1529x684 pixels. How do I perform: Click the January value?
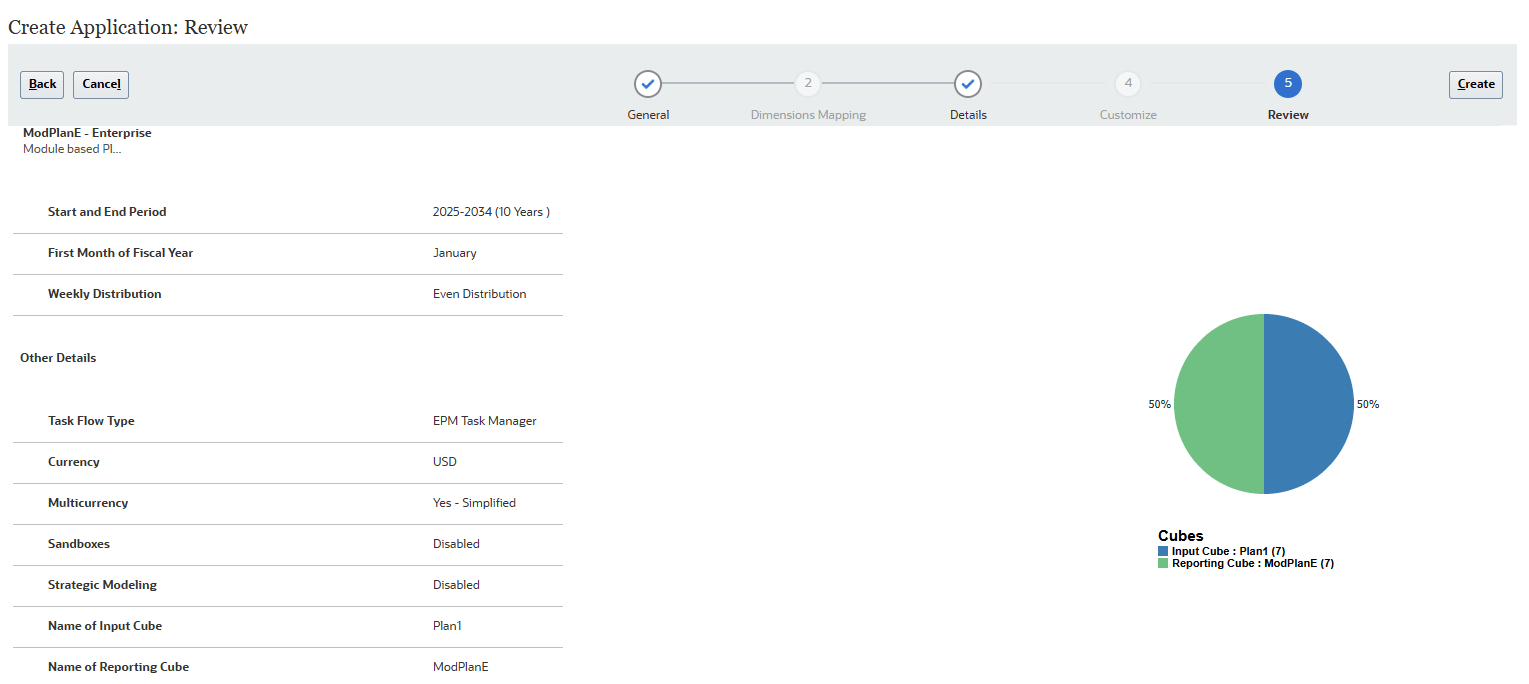[455, 253]
